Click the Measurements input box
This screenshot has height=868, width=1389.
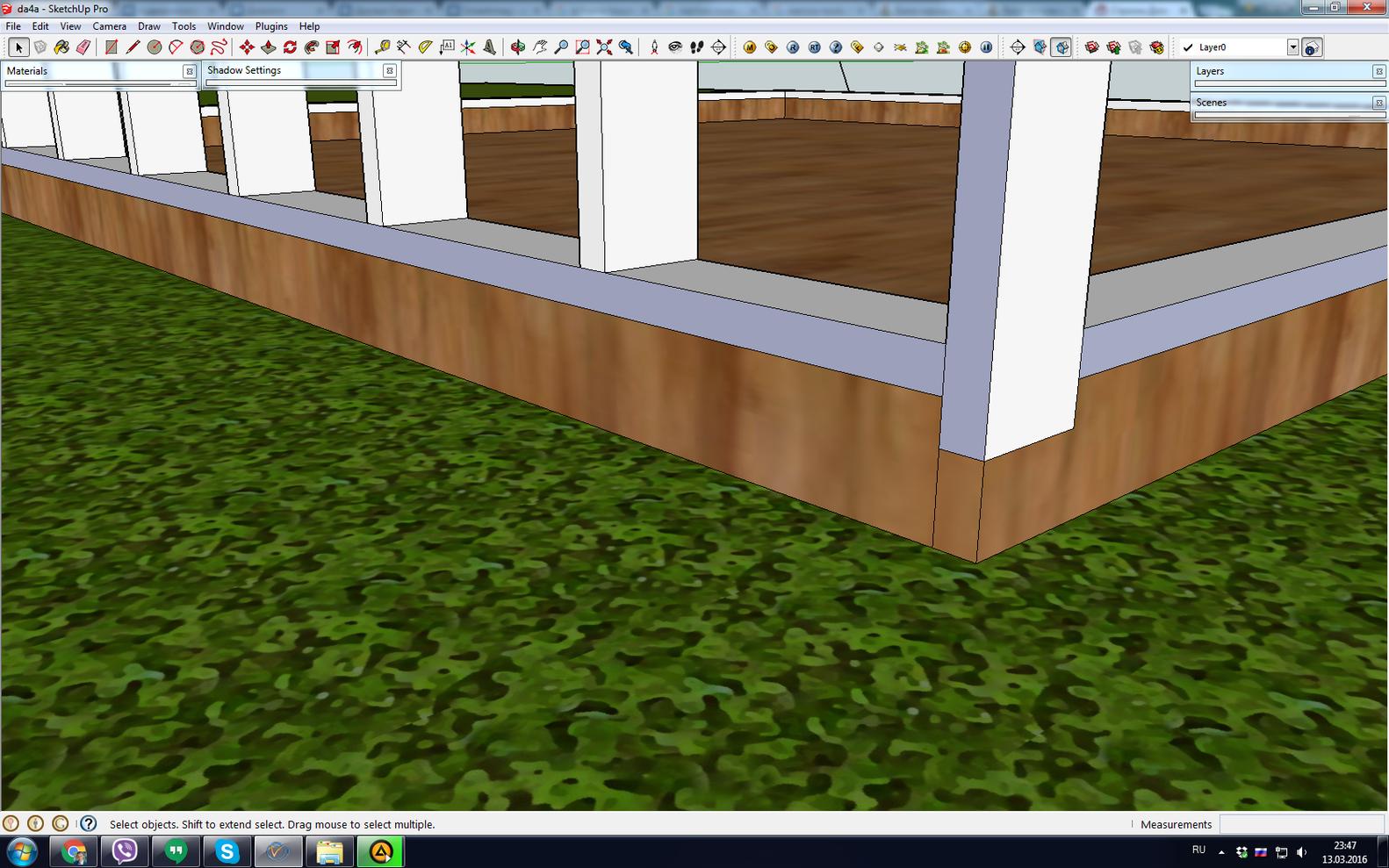point(1302,824)
